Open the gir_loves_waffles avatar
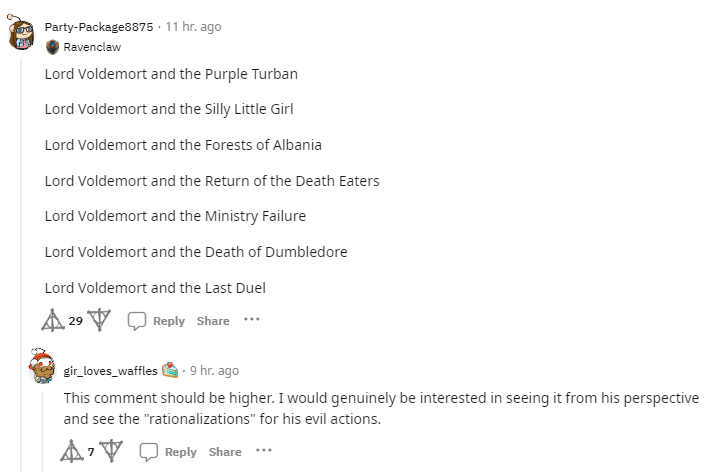The image size is (718, 472). tap(41, 366)
